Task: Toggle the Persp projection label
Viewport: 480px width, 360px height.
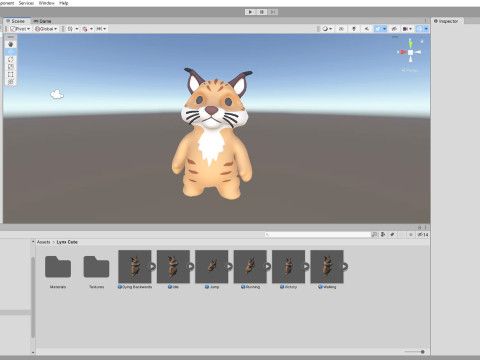Action: tap(410, 70)
